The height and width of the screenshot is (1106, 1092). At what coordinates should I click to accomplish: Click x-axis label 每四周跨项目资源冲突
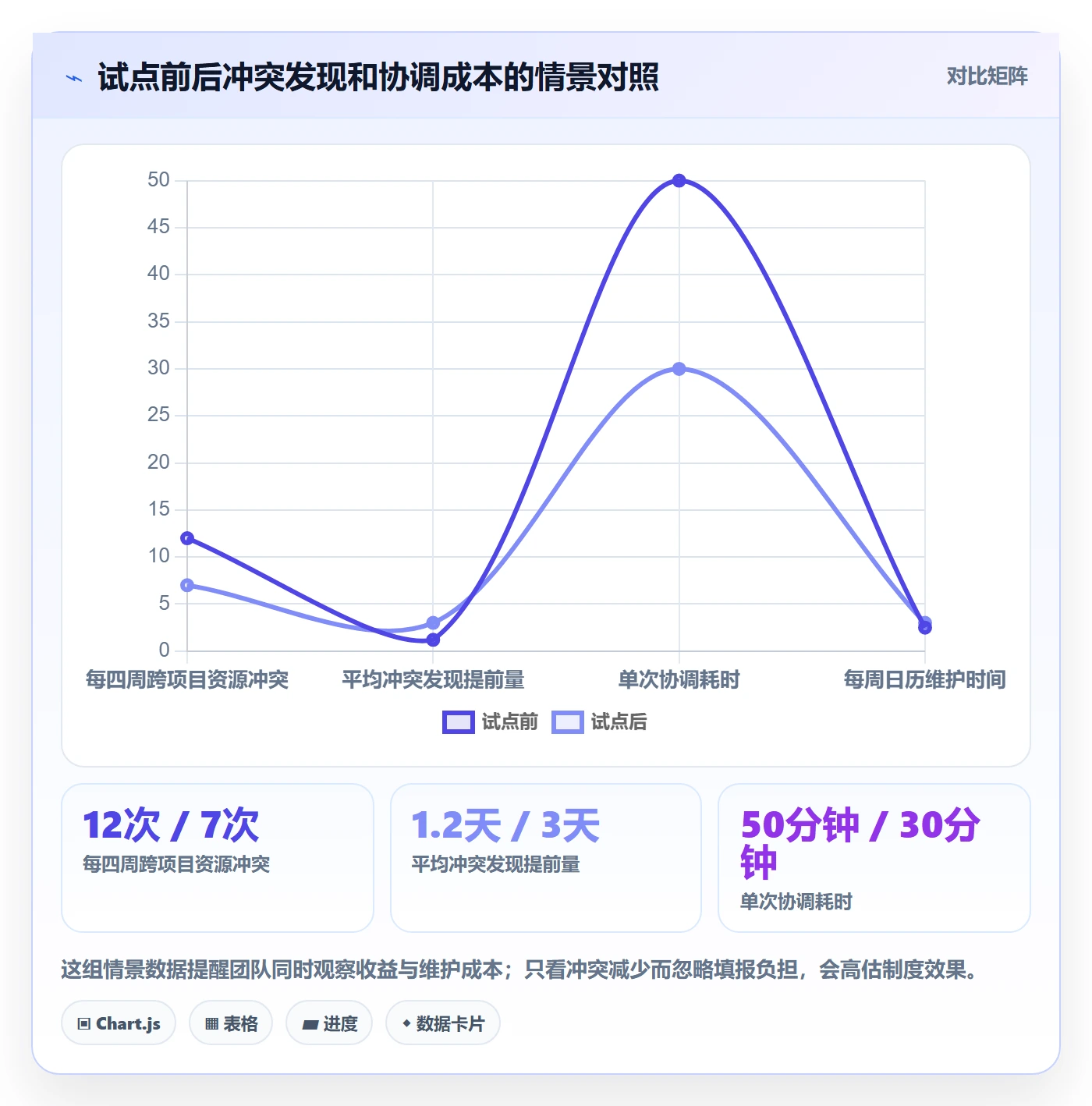click(x=187, y=680)
